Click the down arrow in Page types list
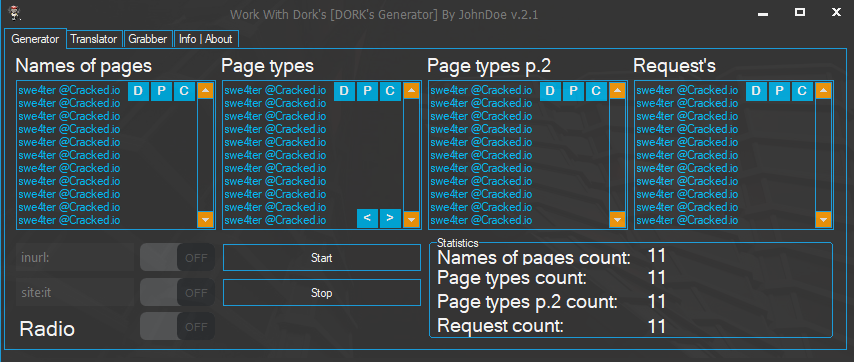 [411, 219]
